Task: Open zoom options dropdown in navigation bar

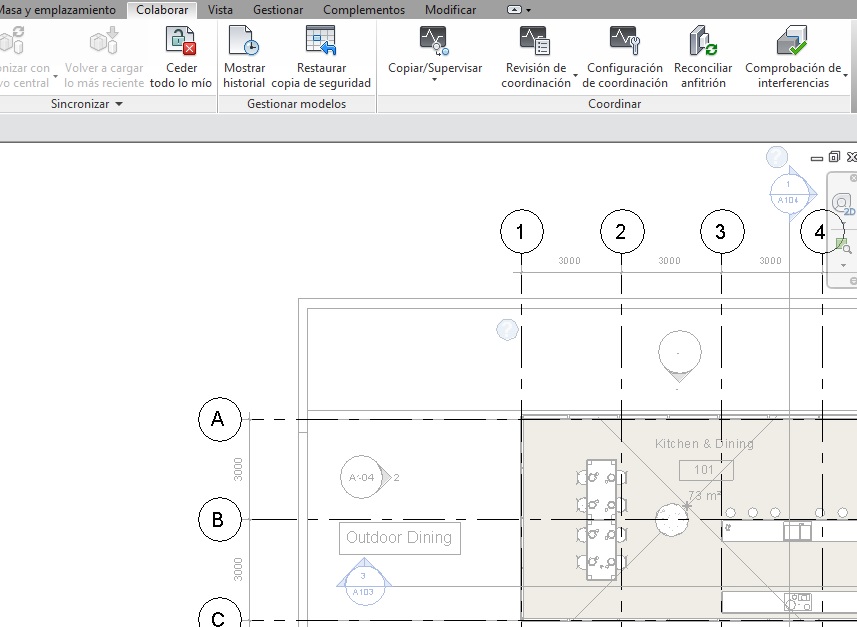Action: [x=843, y=266]
